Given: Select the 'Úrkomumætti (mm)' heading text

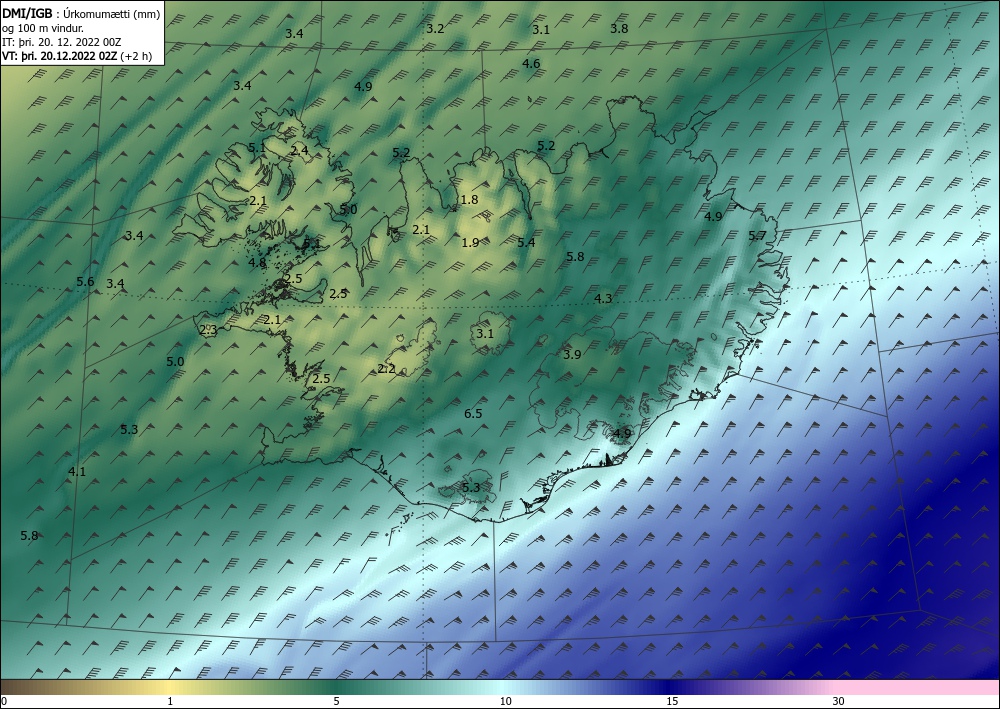Looking at the screenshot, I should coord(112,14).
